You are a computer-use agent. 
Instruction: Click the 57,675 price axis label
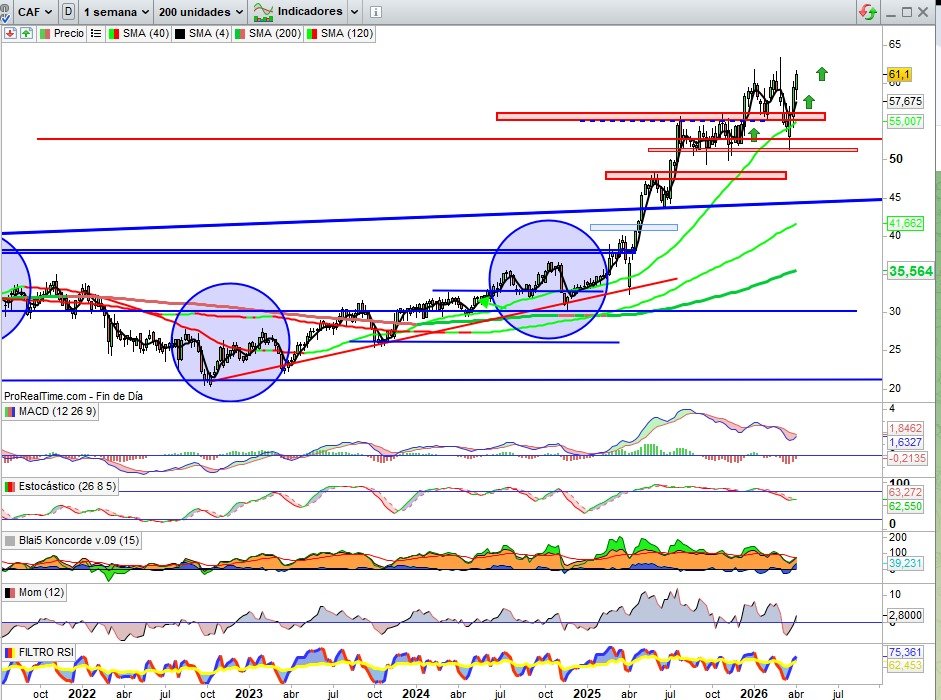905,101
